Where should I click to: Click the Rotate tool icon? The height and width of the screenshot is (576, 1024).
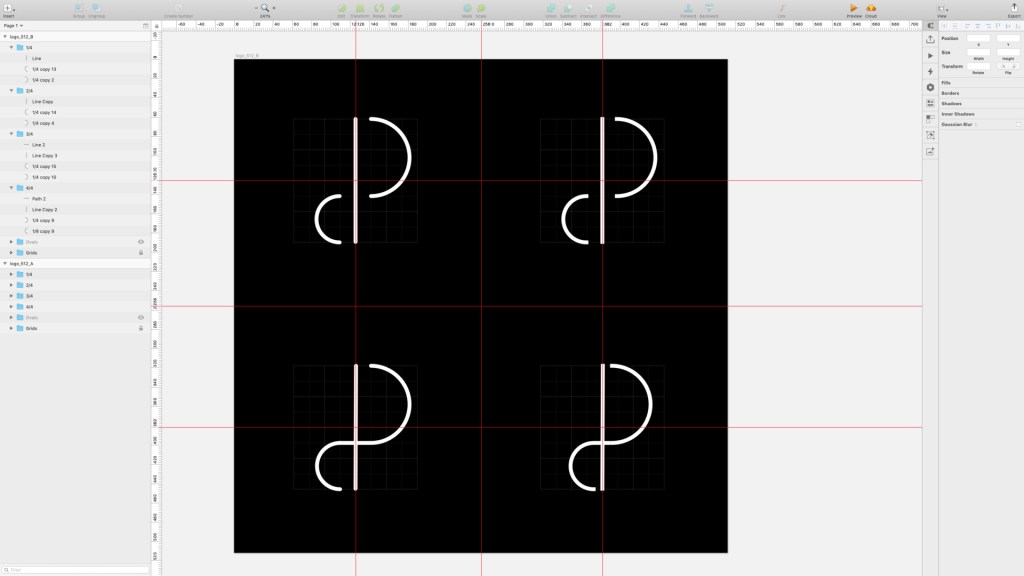pos(379,8)
